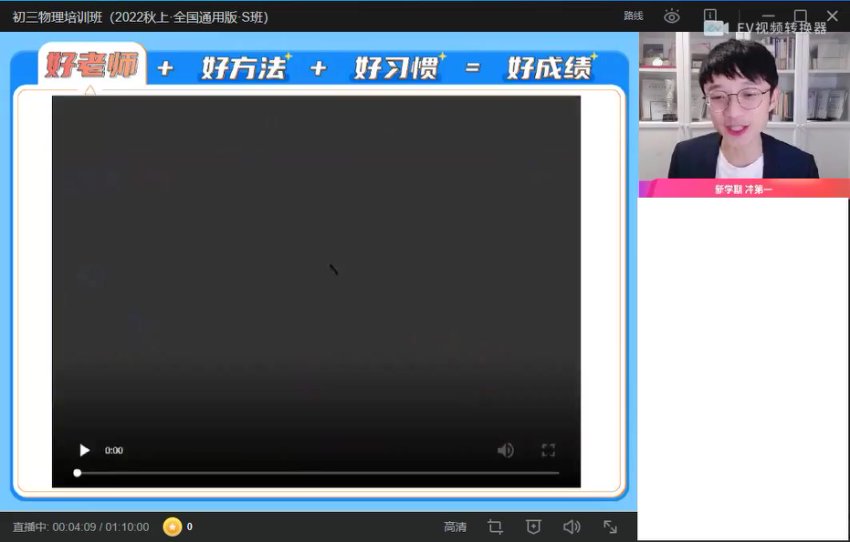Image resolution: width=850 pixels, height=542 pixels.
Task: Click the gold coin icon
Action: coord(172,527)
